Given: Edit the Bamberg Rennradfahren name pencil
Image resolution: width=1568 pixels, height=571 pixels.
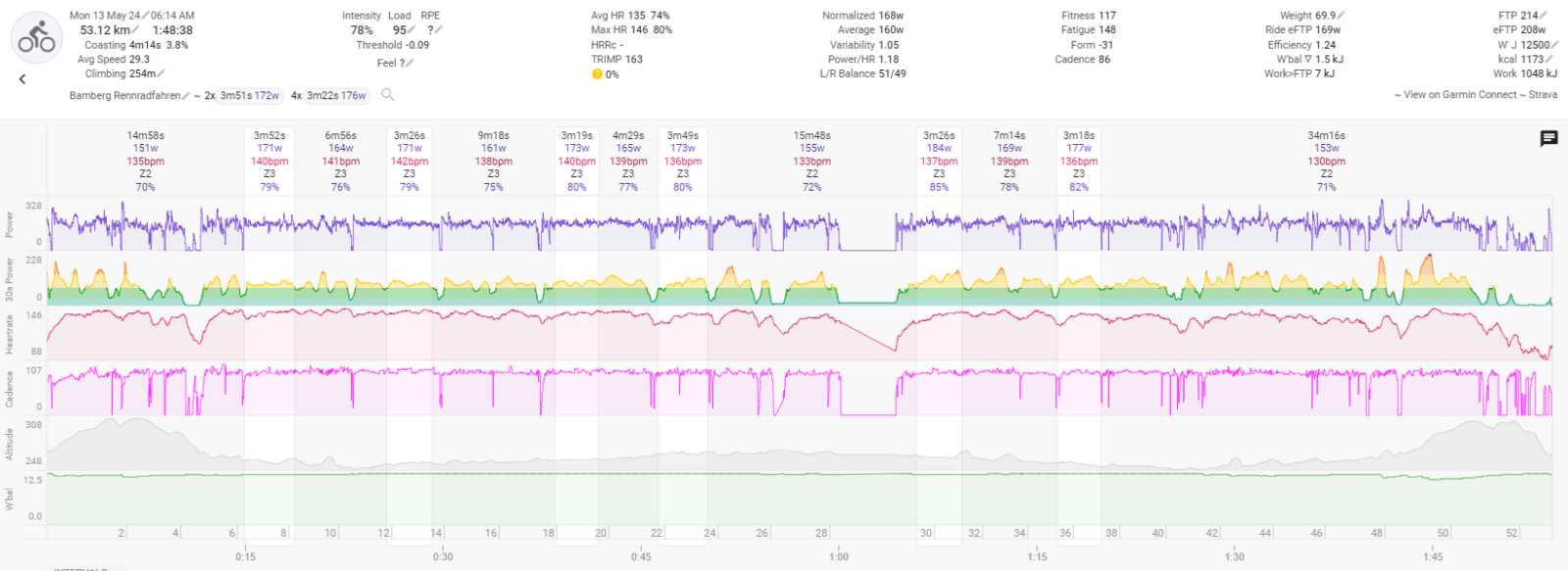Looking at the screenshot, I should click(186, 96).
